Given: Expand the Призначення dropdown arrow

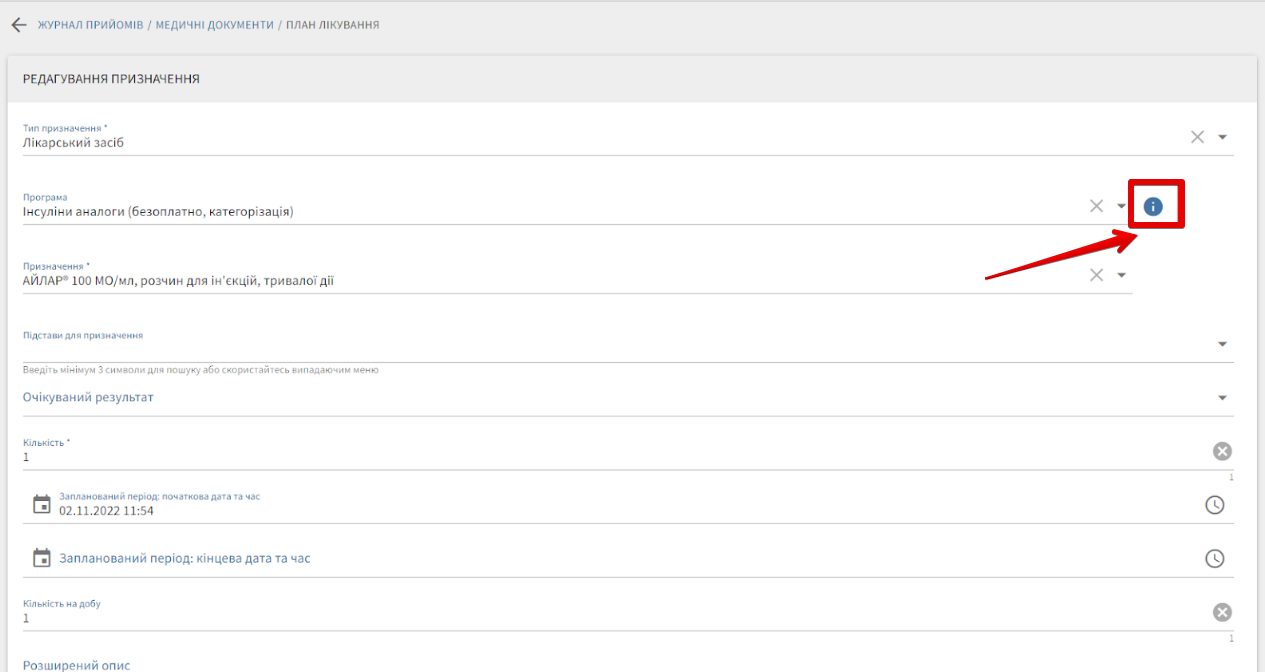Looking at the screenshot, I should click(x=1121, y=275).
